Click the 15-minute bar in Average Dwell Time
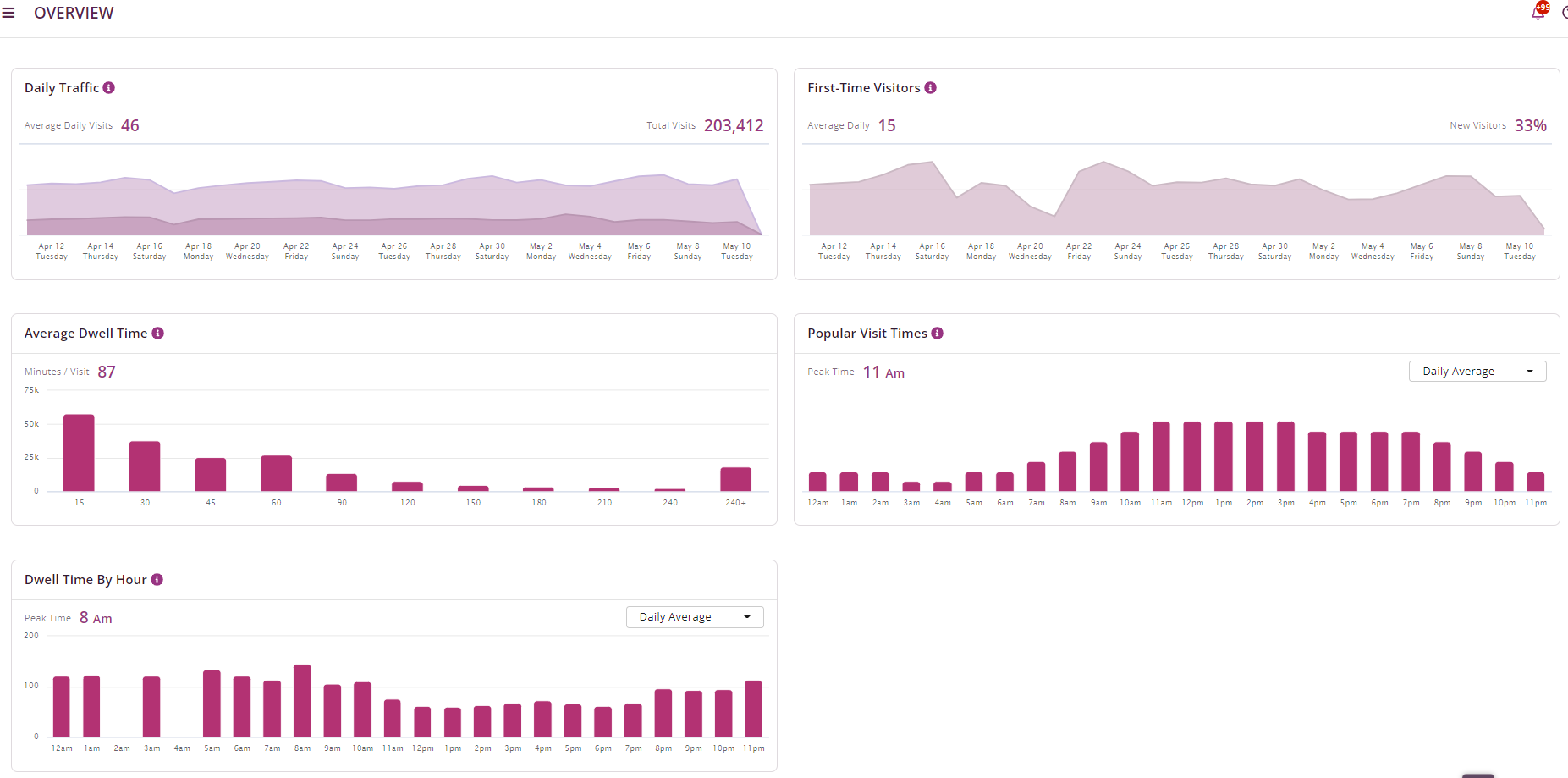The image size is (1568, 778). (79, 453)
